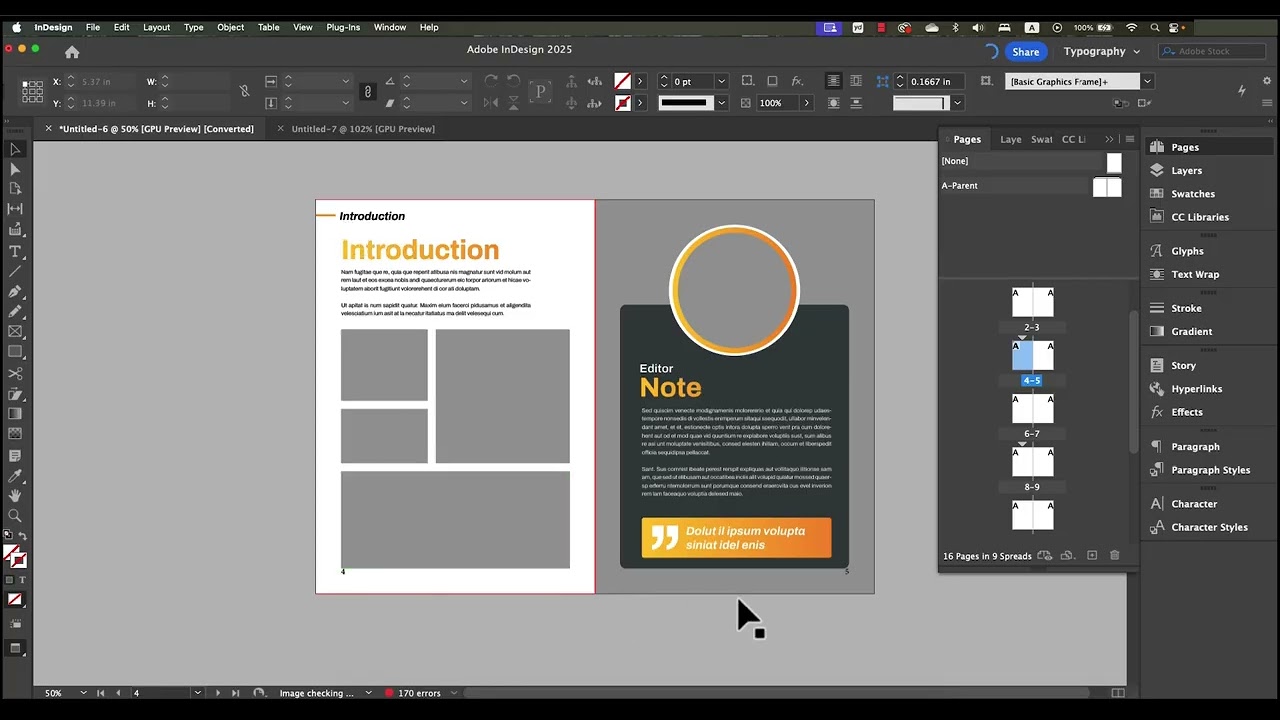The width and height of the screenshot is (1280, 720).
Task: Expand hidden panel tabs chevron
Action: [x=1109, y=139]
